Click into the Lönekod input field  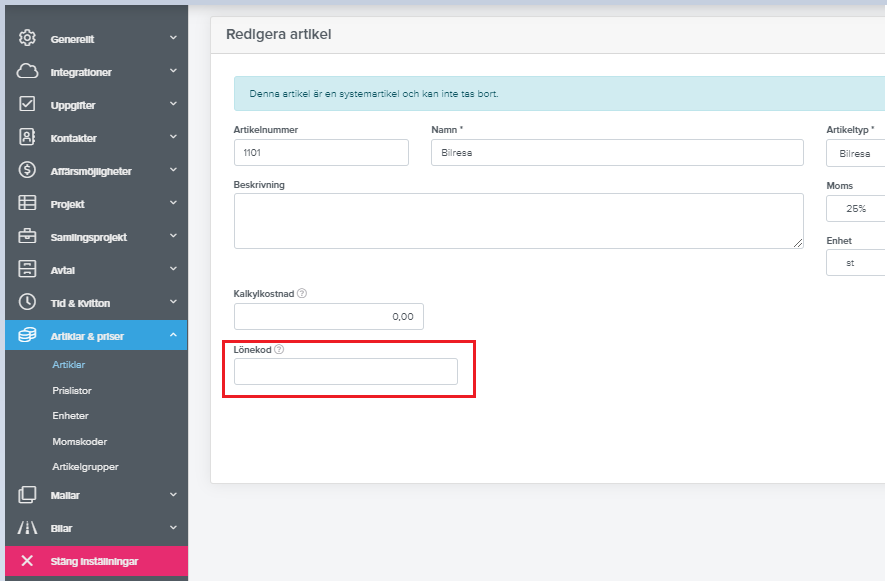(x=345, y=372)
